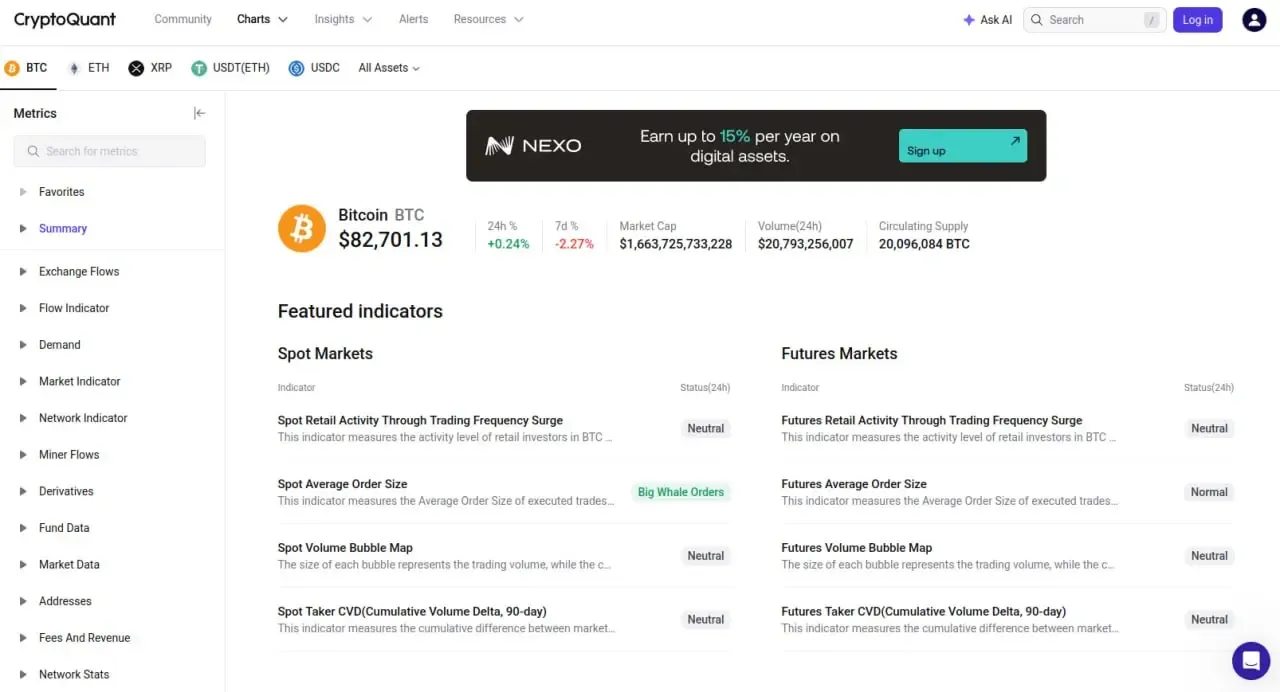Click the Log in button
1280x692 pixels.
pyautogui.click(x=1197, y=20)
